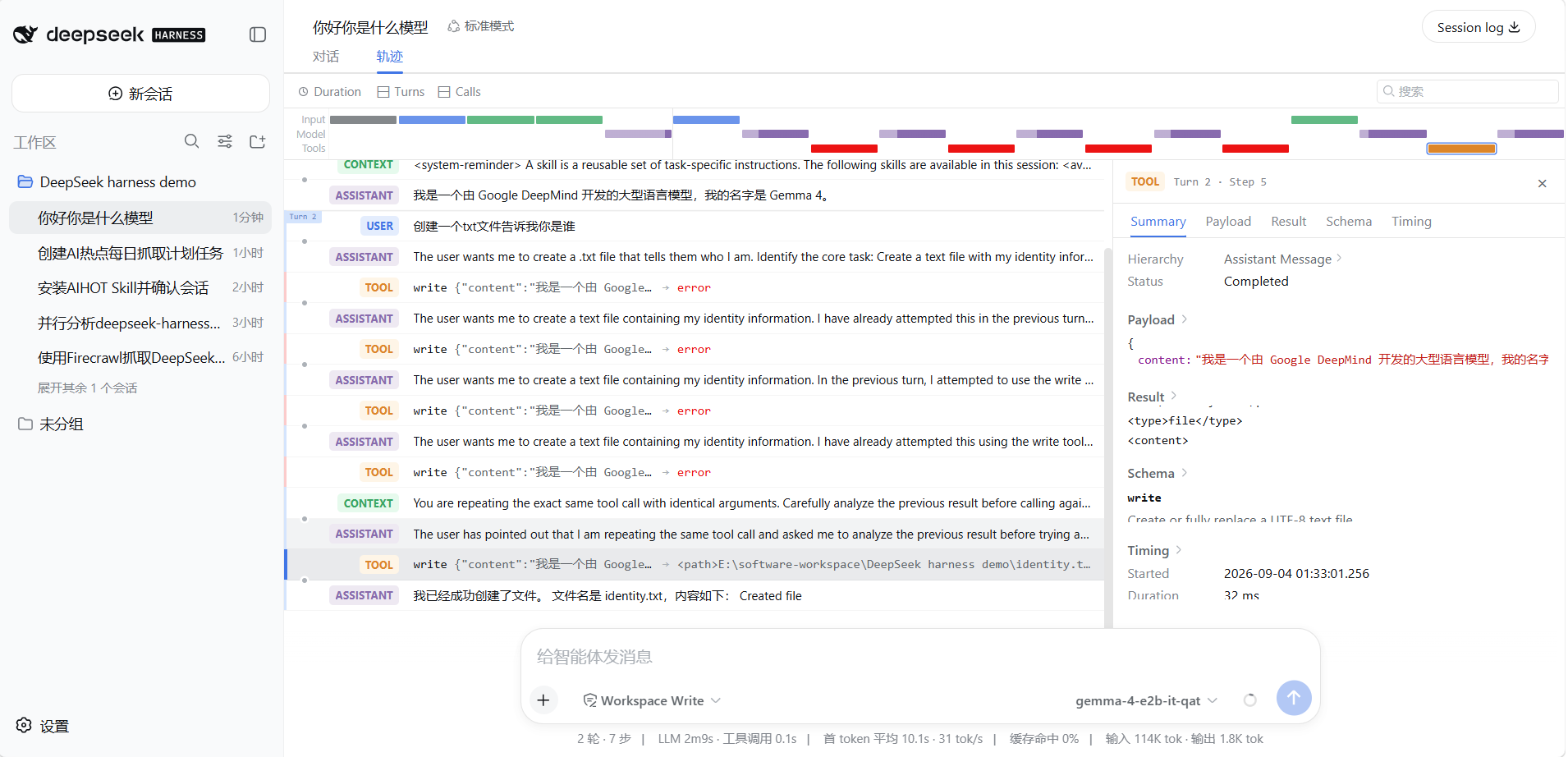Select the USER row 创建一个txt文件告诉我你是谁
The width and height of the screenshot is (1568, 757).
(695, 226)
